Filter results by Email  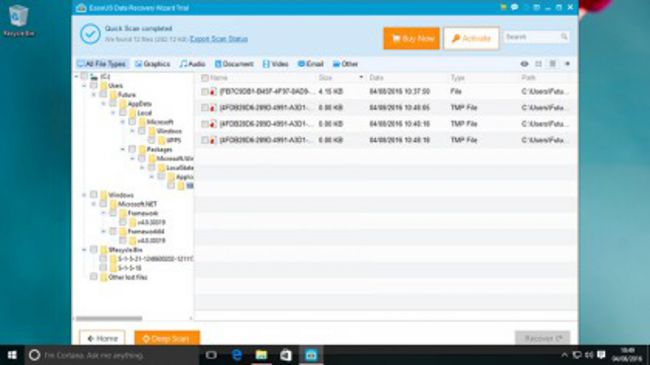point(310,64)
